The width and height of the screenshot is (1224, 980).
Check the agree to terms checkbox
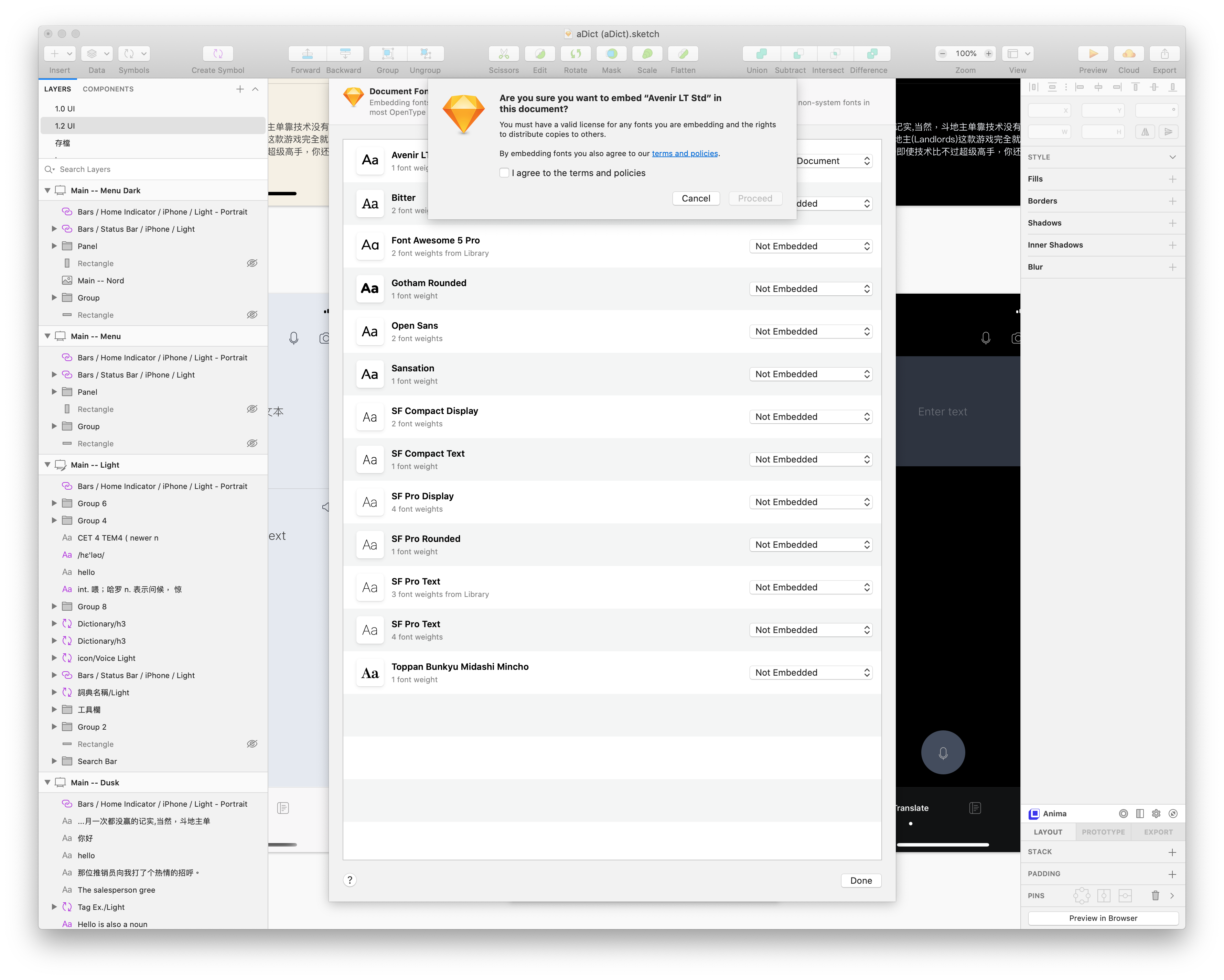point(504,173)
